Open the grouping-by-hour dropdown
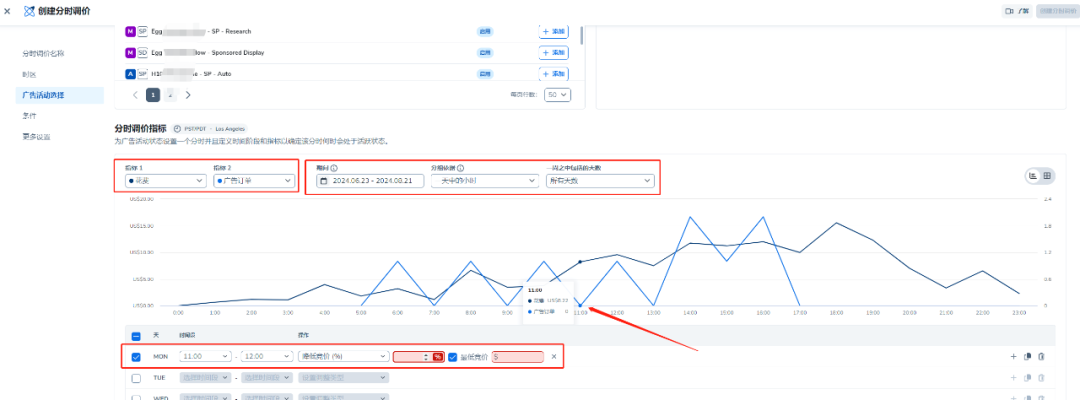This screenshot has height=400, width=1080. [484, 180]
